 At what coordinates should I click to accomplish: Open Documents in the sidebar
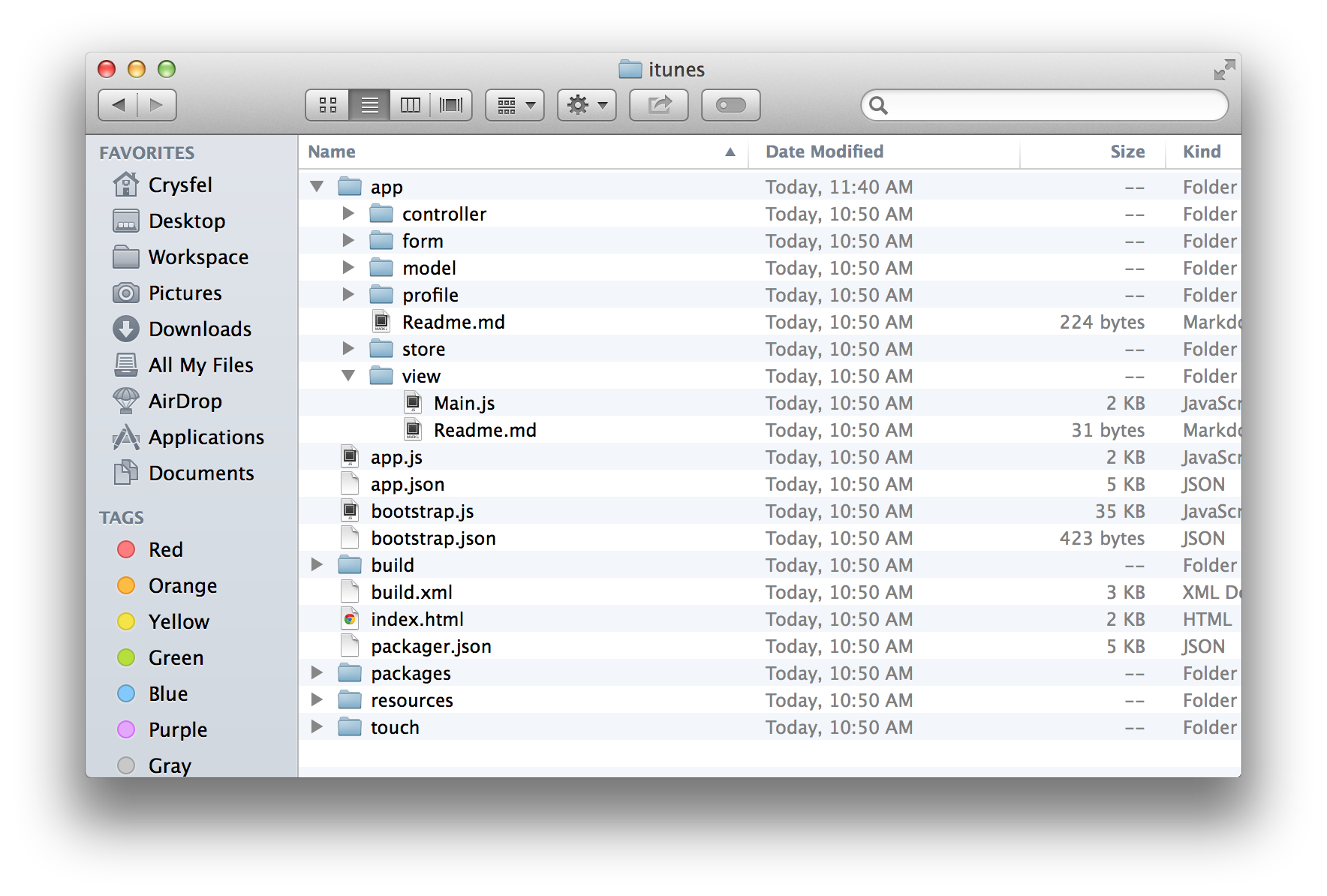coord(184,473)
